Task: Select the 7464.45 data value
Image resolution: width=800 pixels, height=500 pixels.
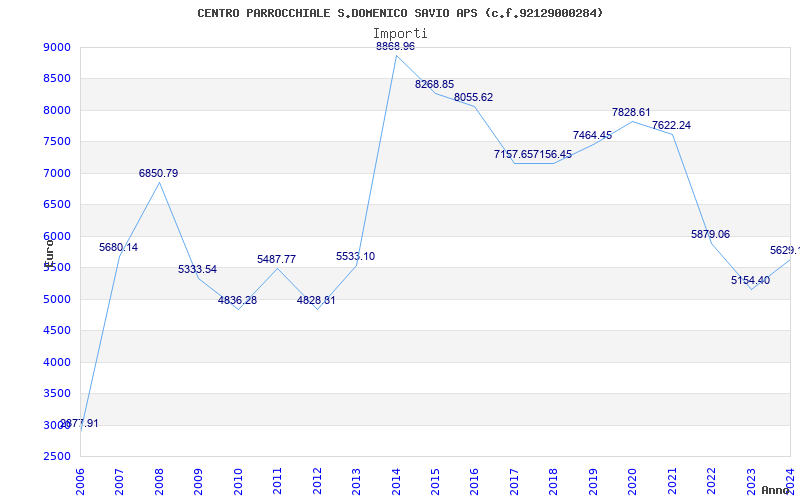Action: [x=592, y=135]
